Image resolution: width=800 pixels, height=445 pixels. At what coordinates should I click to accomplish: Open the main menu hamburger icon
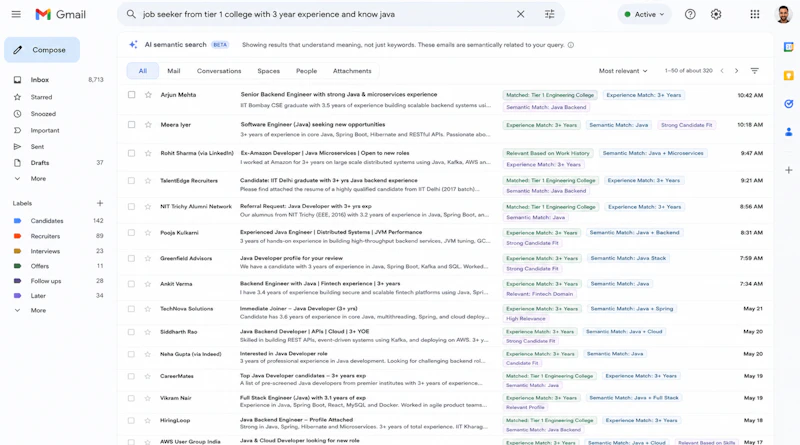click(x=16, y=14)
